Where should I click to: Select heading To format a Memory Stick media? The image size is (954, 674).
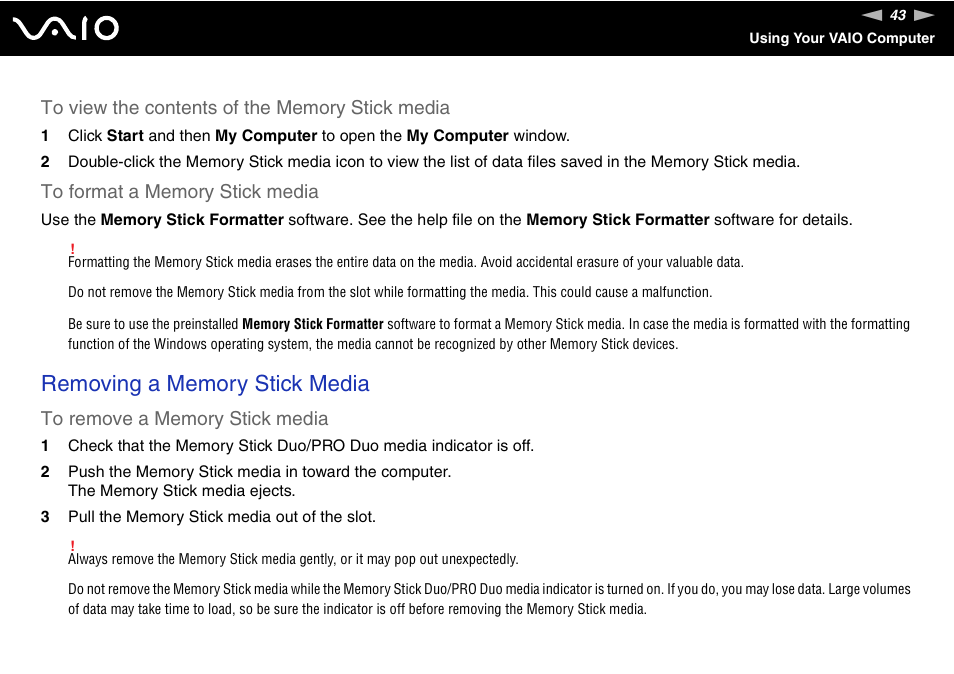[x=179, y=192]
